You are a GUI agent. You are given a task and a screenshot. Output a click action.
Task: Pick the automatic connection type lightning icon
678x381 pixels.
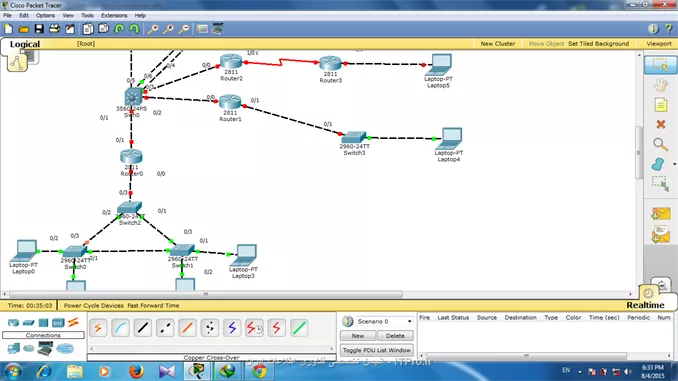[x=98, y=328]
